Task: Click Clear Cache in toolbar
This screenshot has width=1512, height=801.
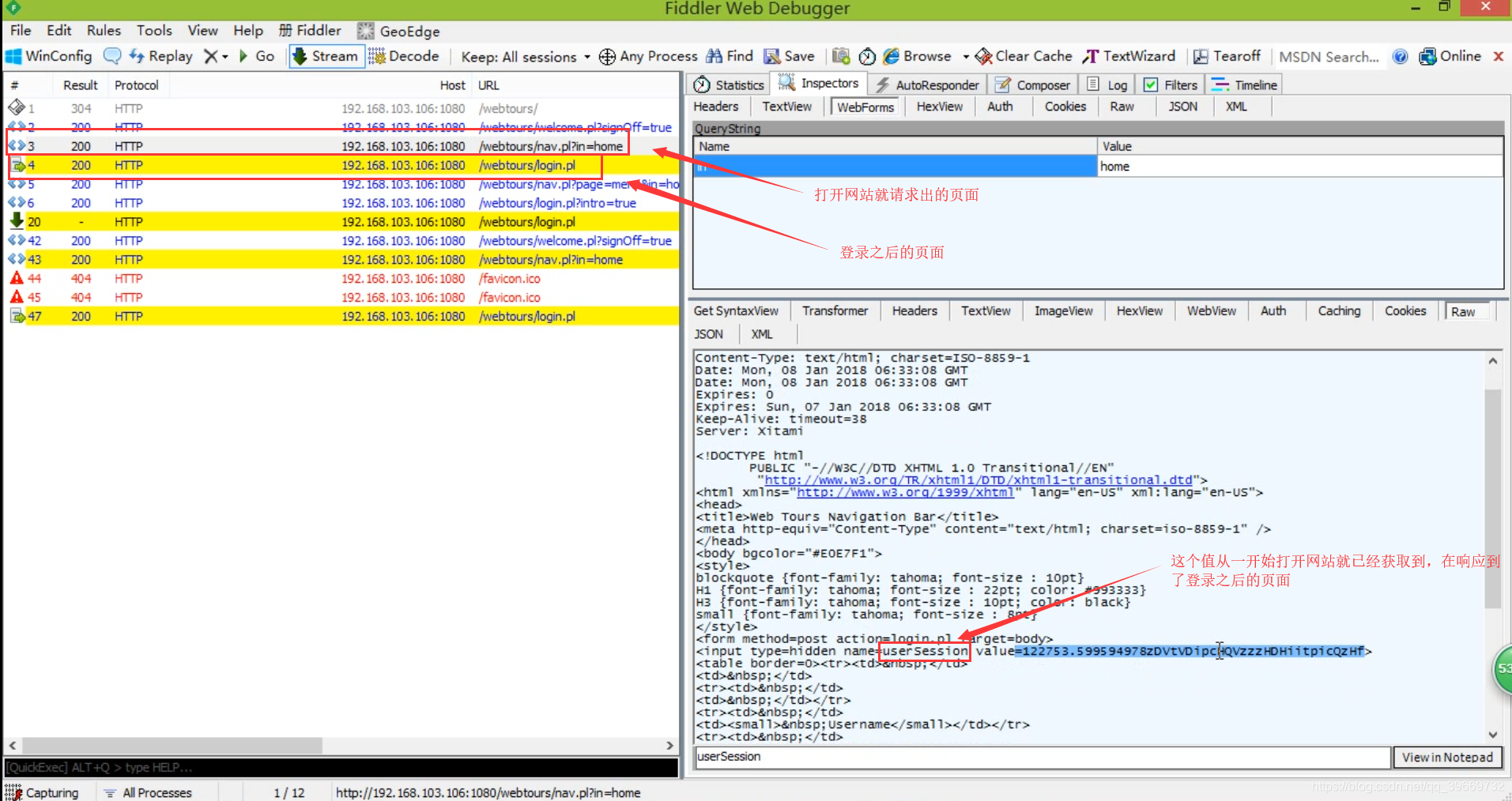Action: [1024, 56]
